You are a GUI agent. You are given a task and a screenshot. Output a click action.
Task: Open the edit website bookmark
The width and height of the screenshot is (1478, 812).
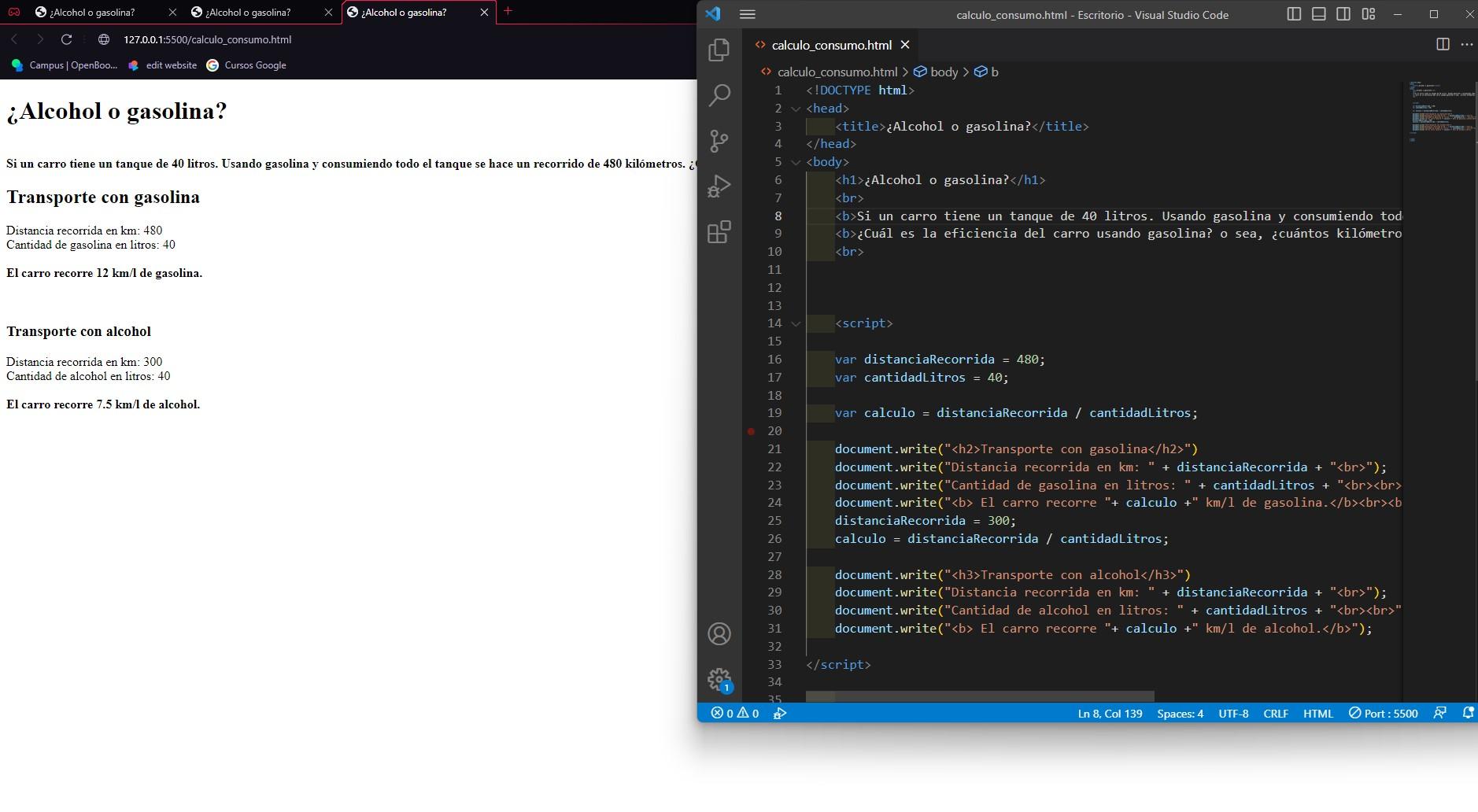click(163, 65)
